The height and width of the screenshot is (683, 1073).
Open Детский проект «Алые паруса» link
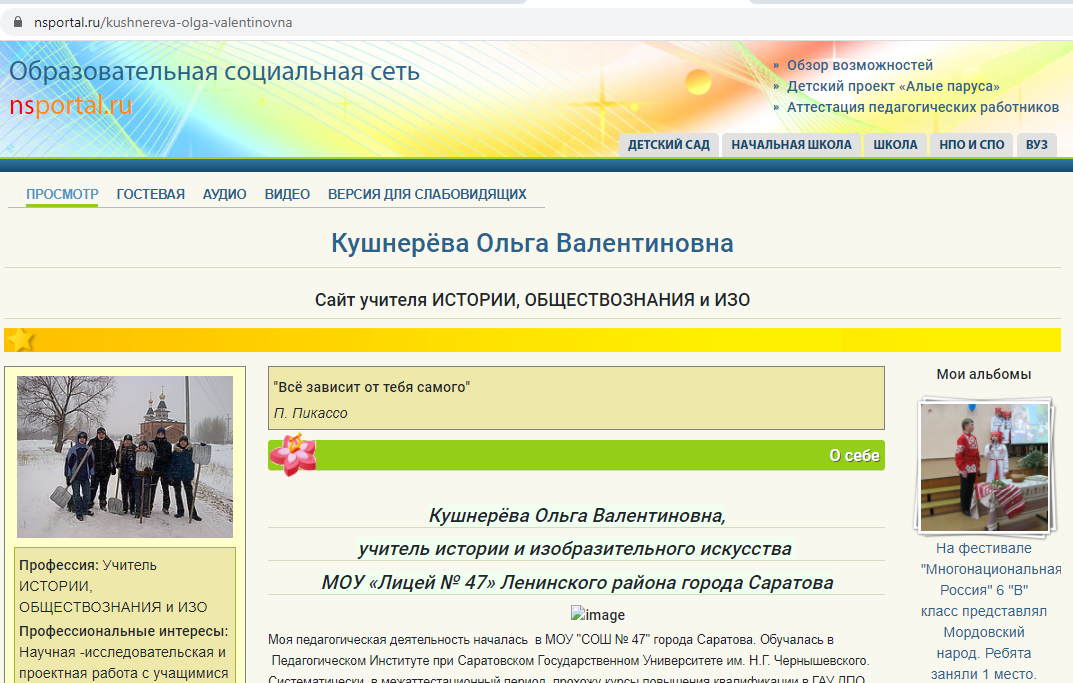point(893,87)
